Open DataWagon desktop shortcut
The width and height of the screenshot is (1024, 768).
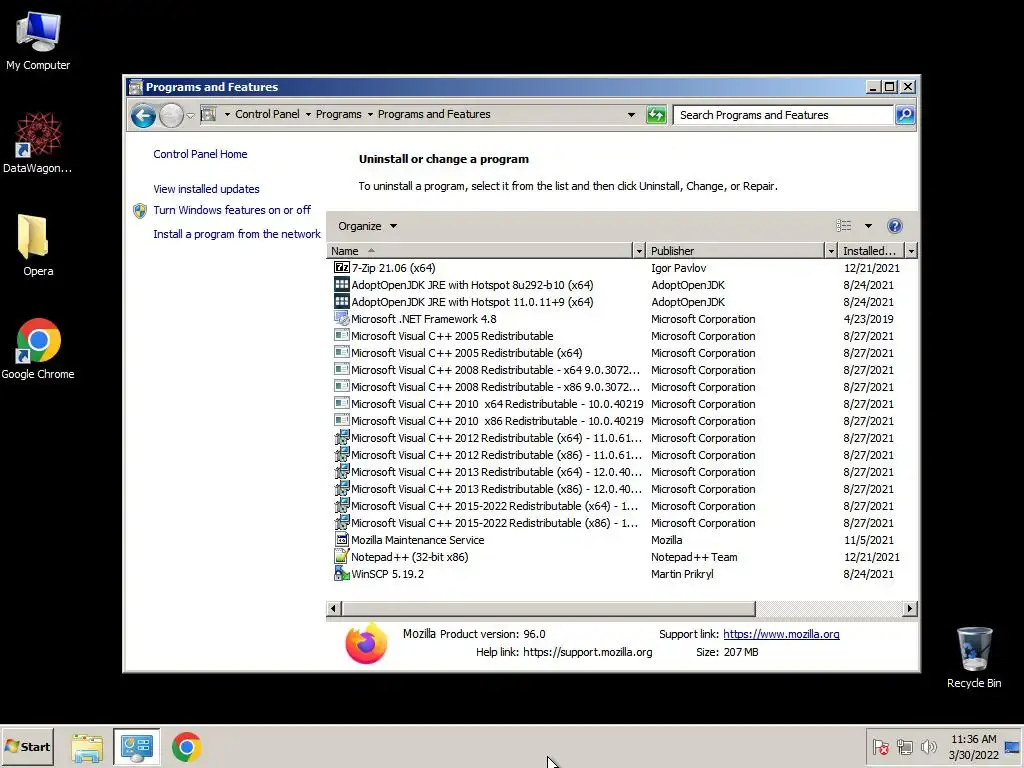click(x=38, y=144)
